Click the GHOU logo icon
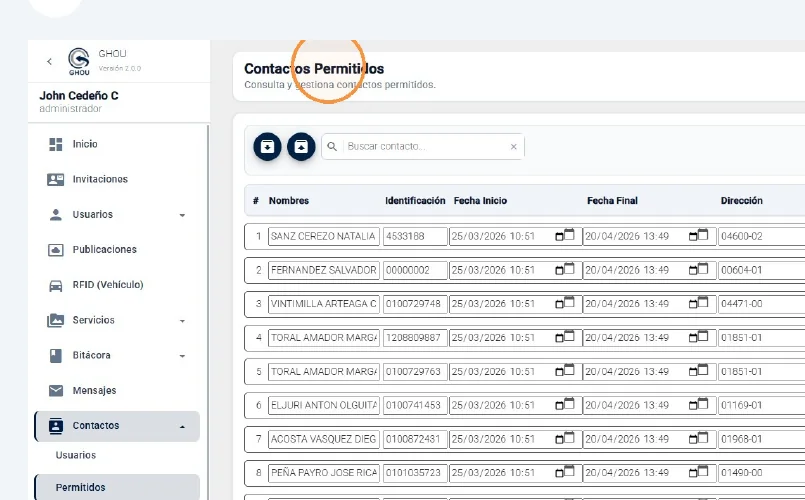 click(x=79, y=61)
